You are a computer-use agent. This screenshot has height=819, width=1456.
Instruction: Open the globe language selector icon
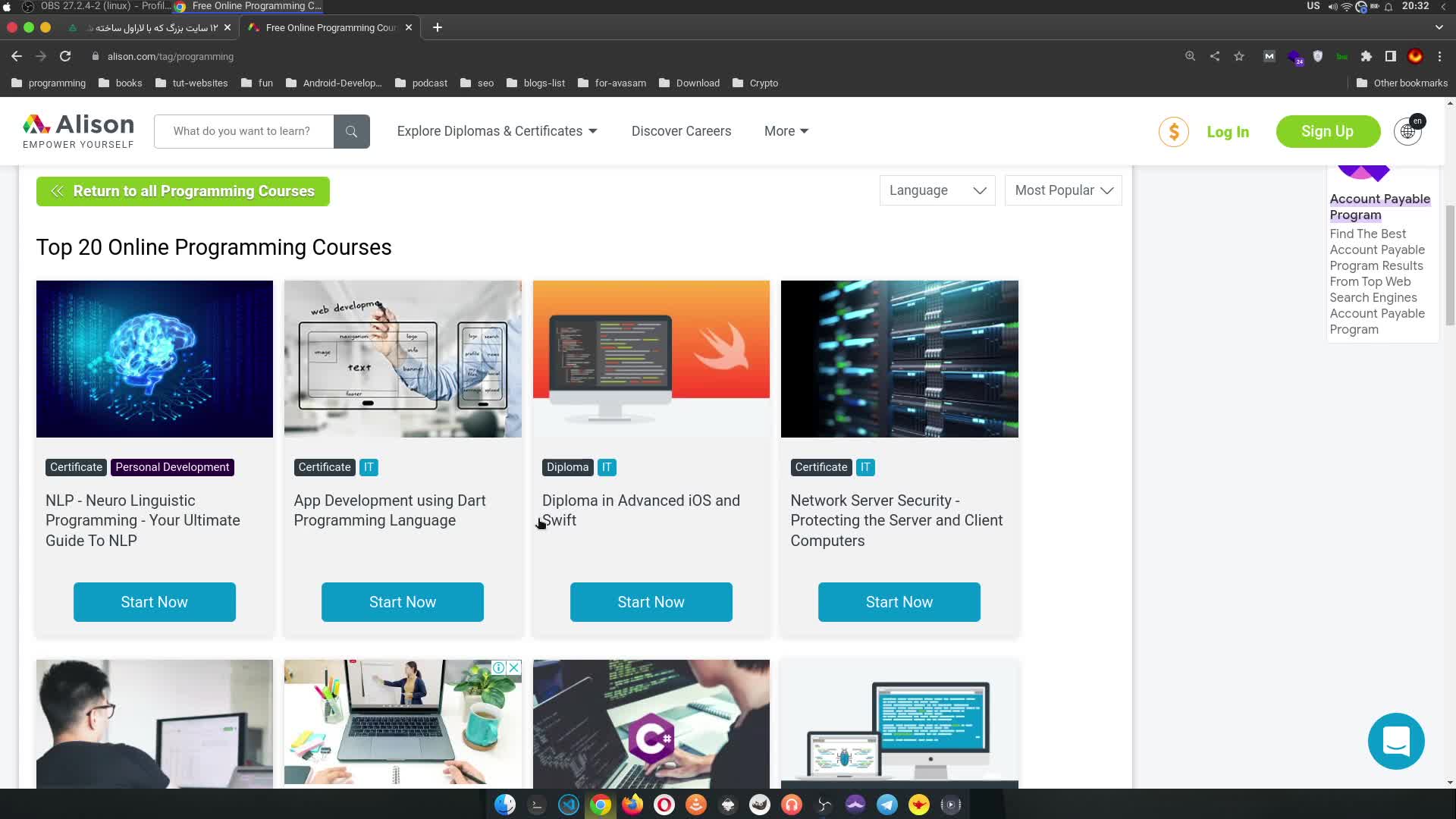click(x=1407, y=132)
